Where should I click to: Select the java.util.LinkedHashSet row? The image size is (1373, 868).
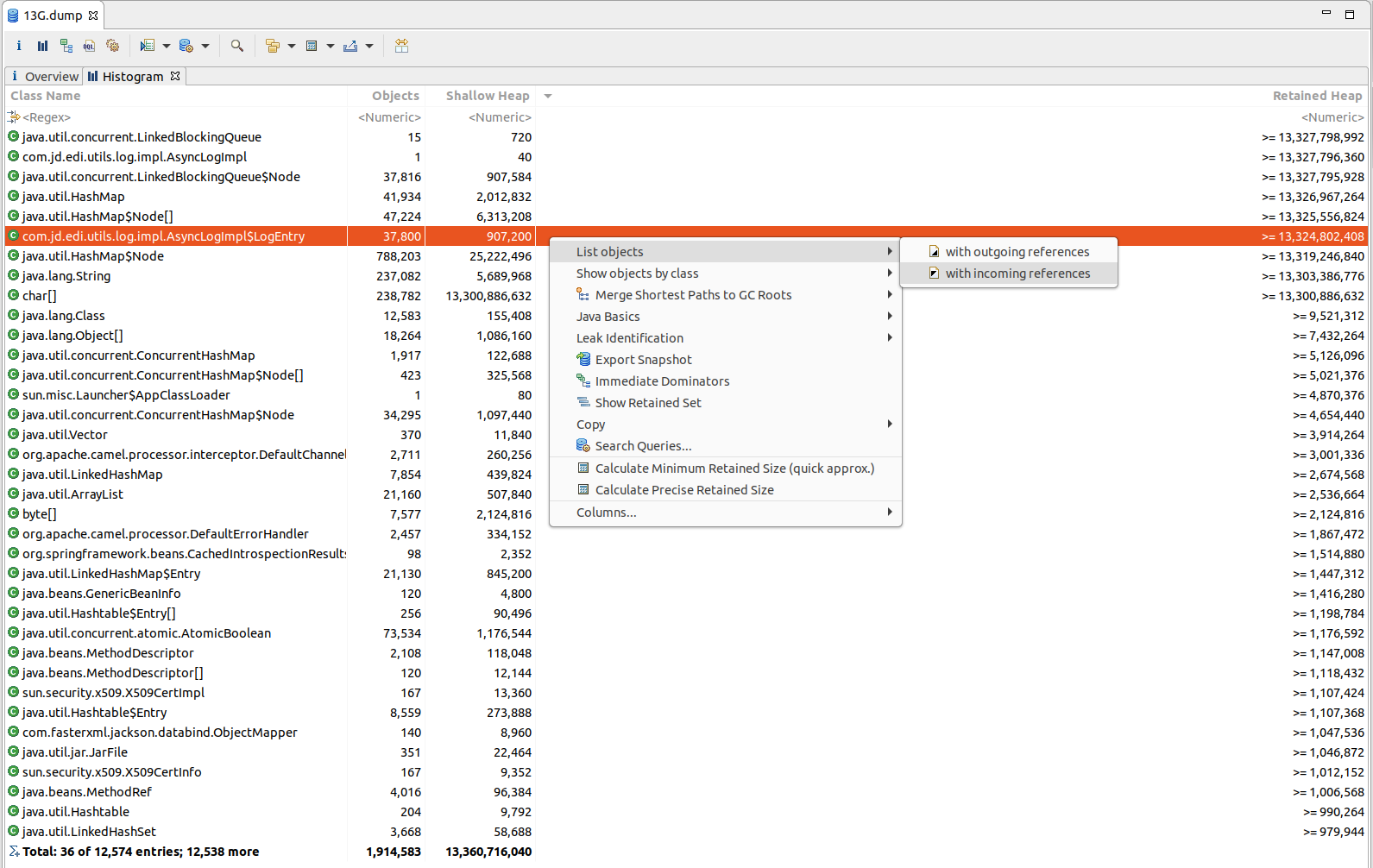tap(686, 831)
